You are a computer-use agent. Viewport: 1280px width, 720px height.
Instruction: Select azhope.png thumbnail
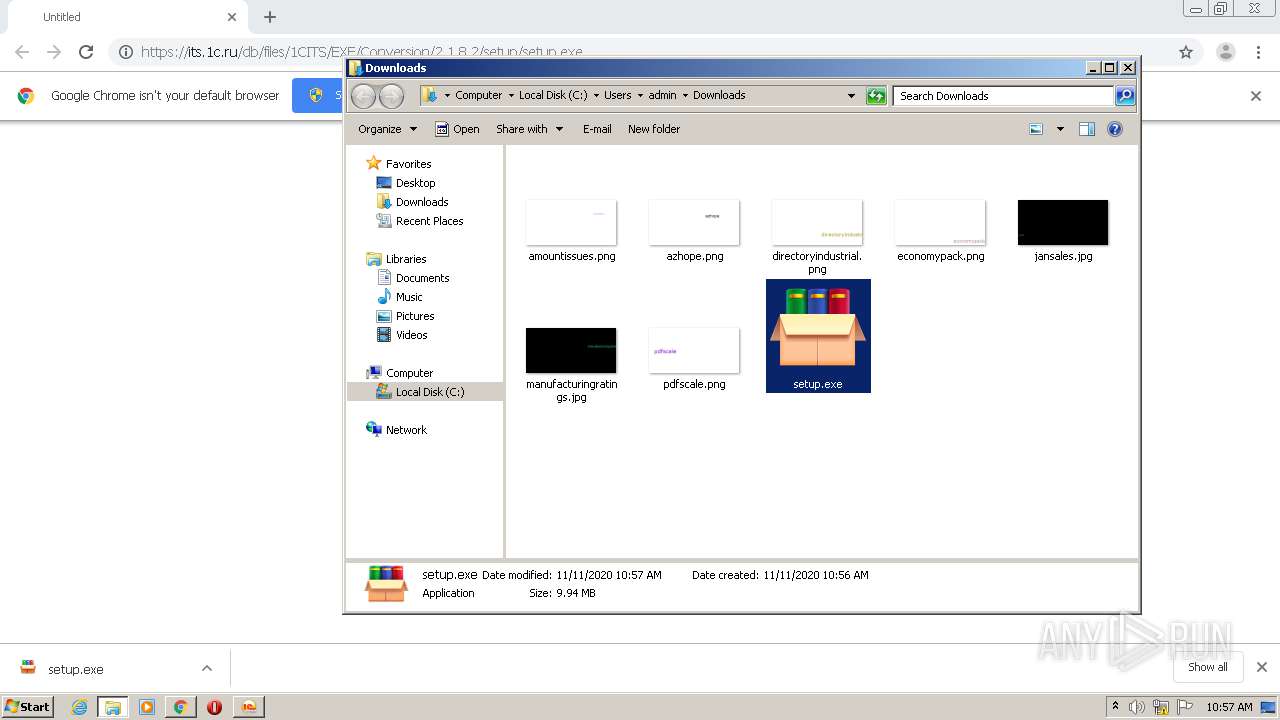[x=694, y=222]
